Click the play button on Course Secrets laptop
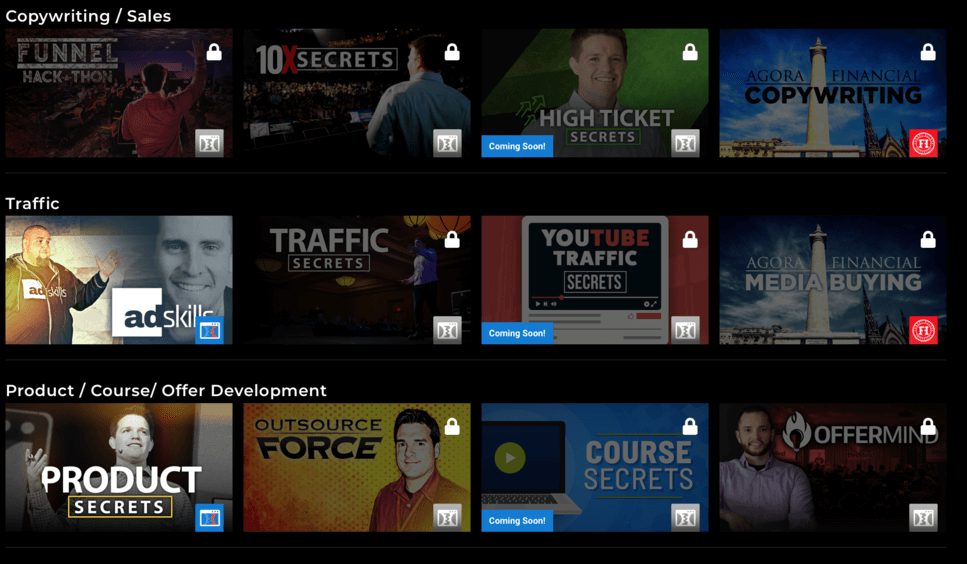This screenshot has height=564, width=967. click(x=510, y=458)
